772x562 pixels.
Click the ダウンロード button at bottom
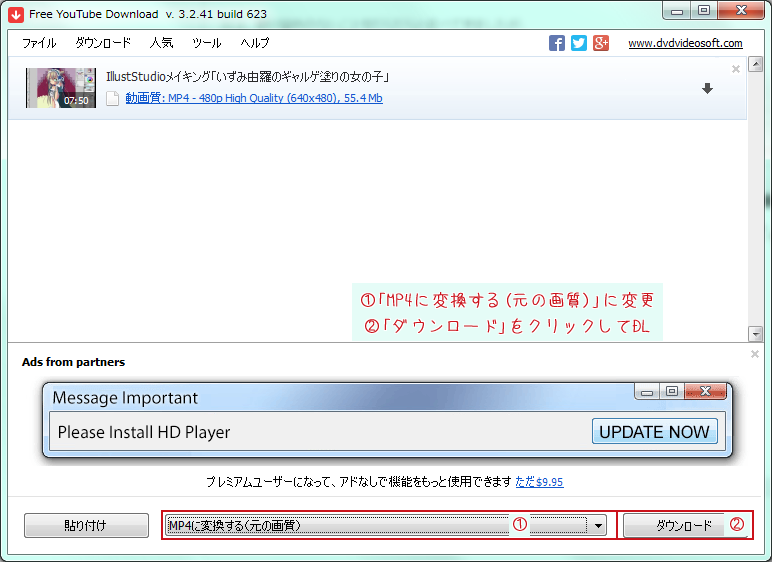[685, 526]
